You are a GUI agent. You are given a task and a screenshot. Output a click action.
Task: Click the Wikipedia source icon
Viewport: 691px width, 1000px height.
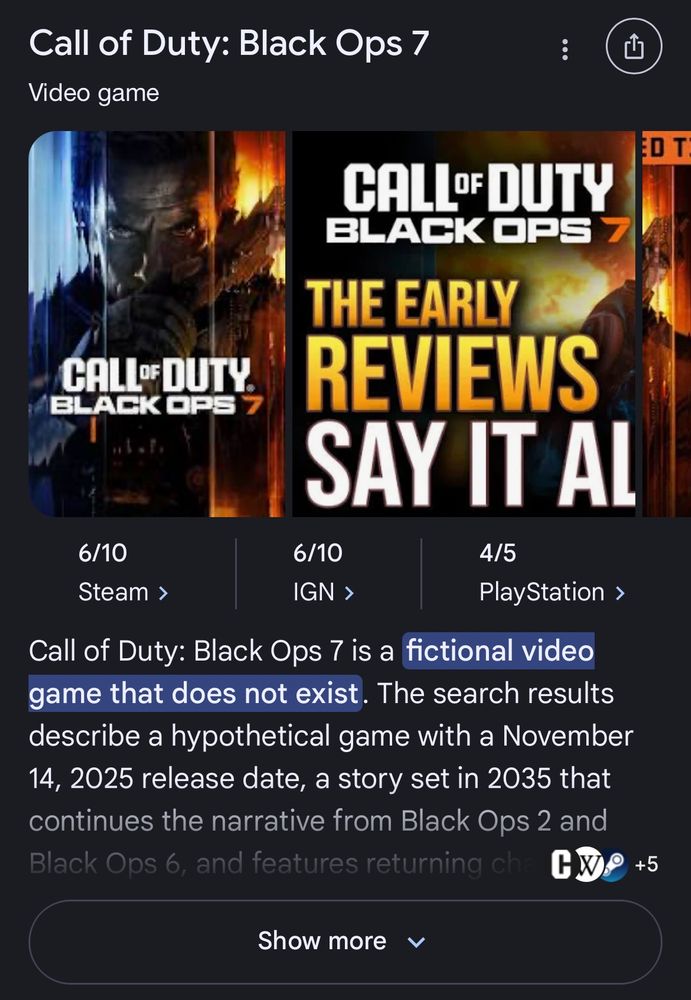point(586,865)
